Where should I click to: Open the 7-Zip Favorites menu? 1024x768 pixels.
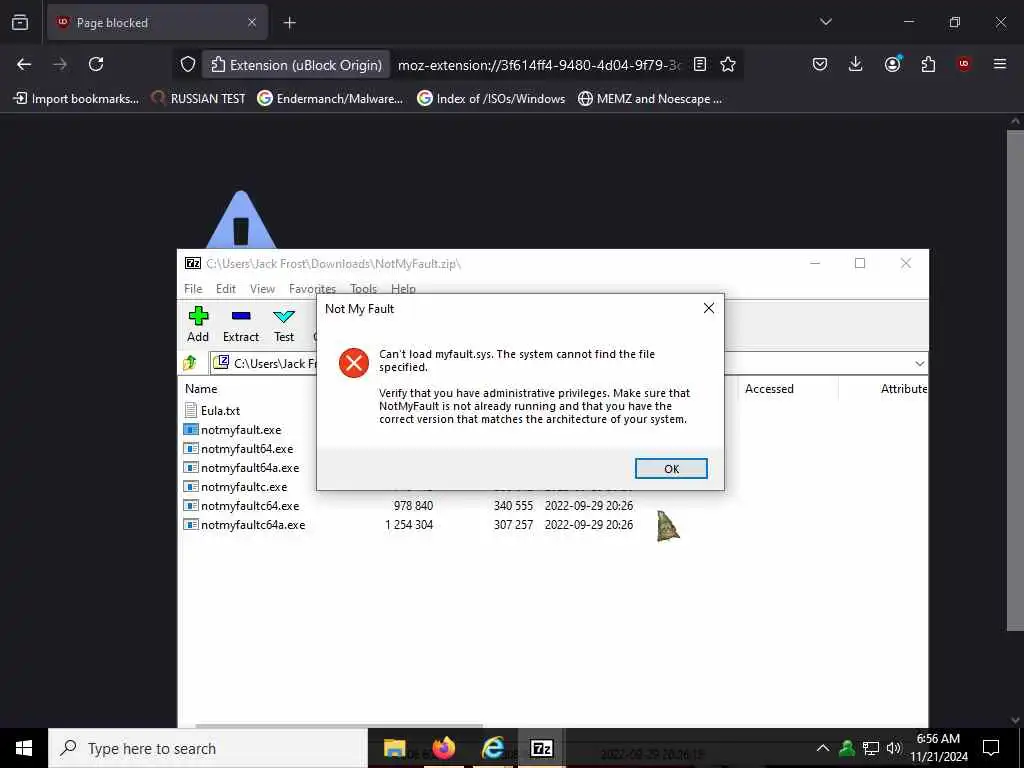coord(312,289)
